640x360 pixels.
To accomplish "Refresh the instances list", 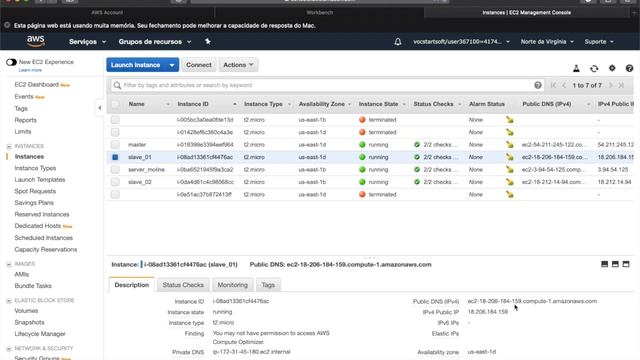I will pyautogui.click(x=594, y=69).
